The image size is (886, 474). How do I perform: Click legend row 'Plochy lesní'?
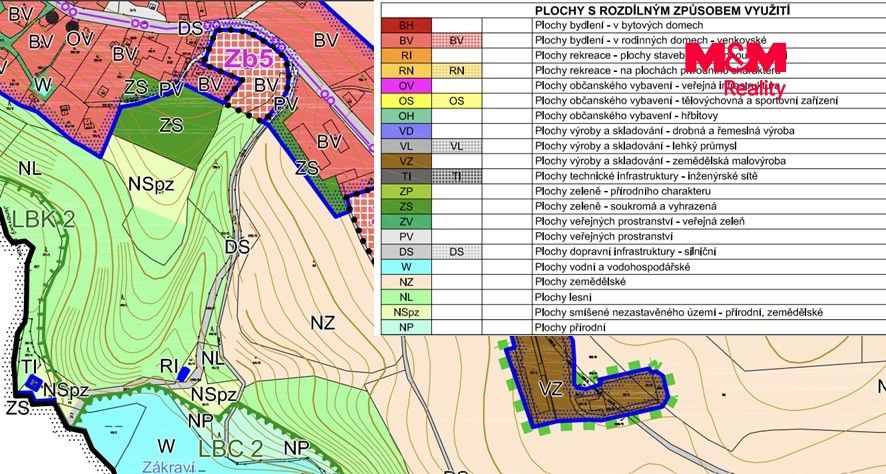[x=633, y=297]
